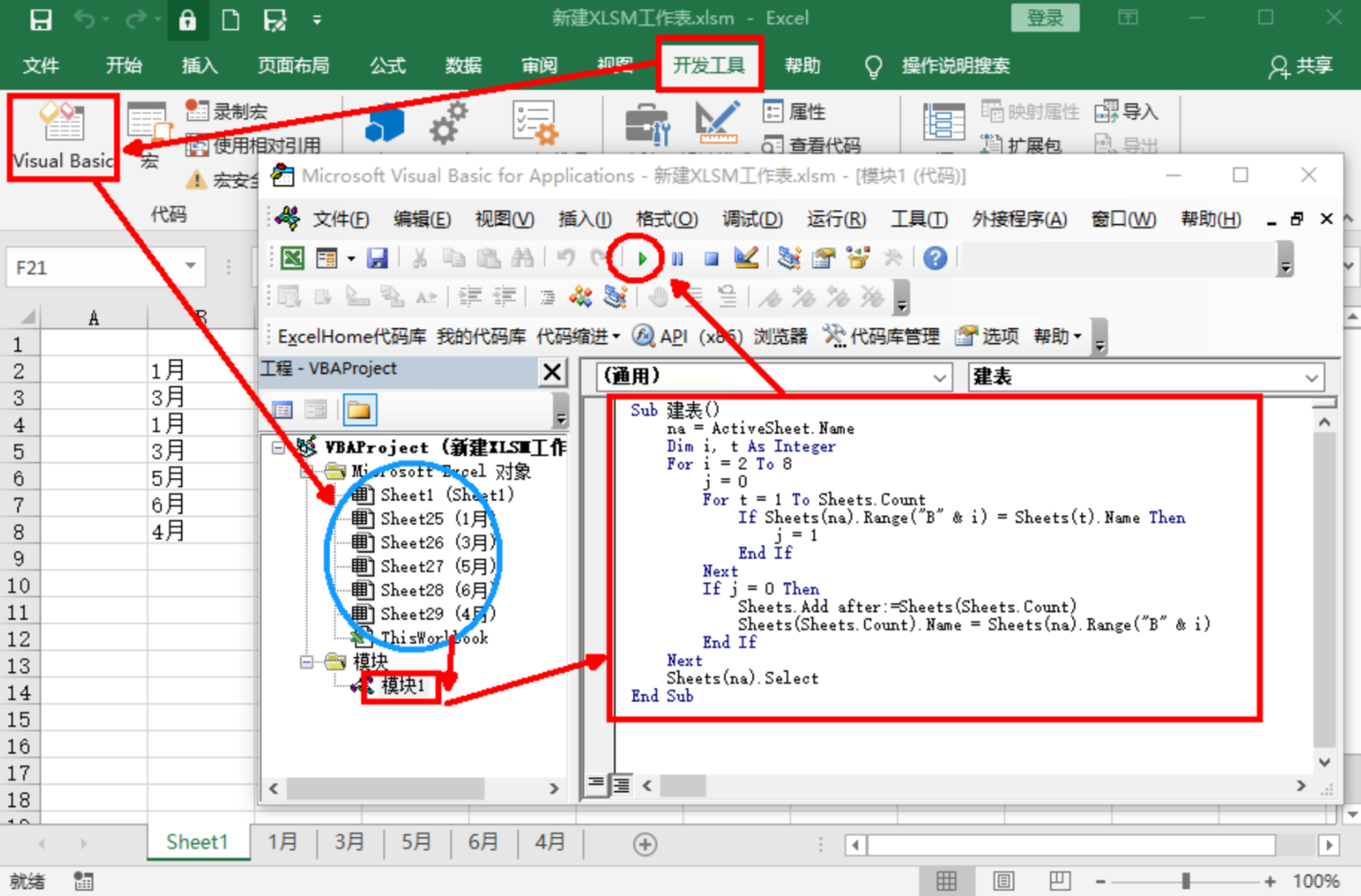
Task: Toggle 使用相对引用 in the ribbon
Action: pos(255,145)
